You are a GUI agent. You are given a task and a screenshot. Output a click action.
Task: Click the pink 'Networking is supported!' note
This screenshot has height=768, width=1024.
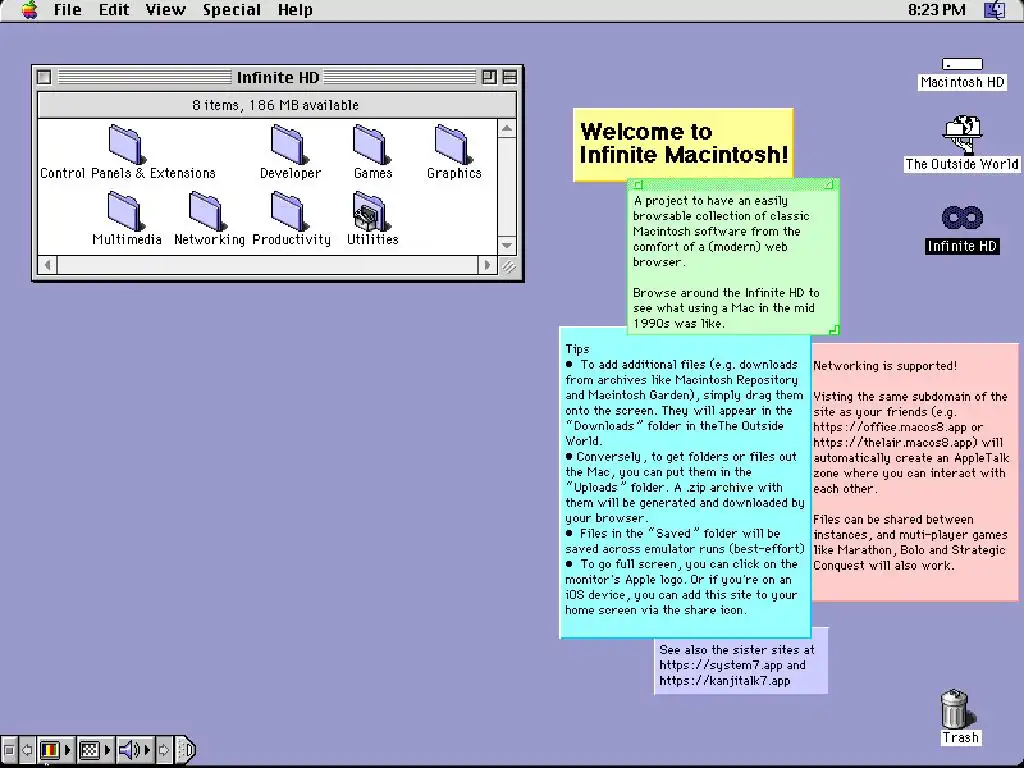click(914, 470)
